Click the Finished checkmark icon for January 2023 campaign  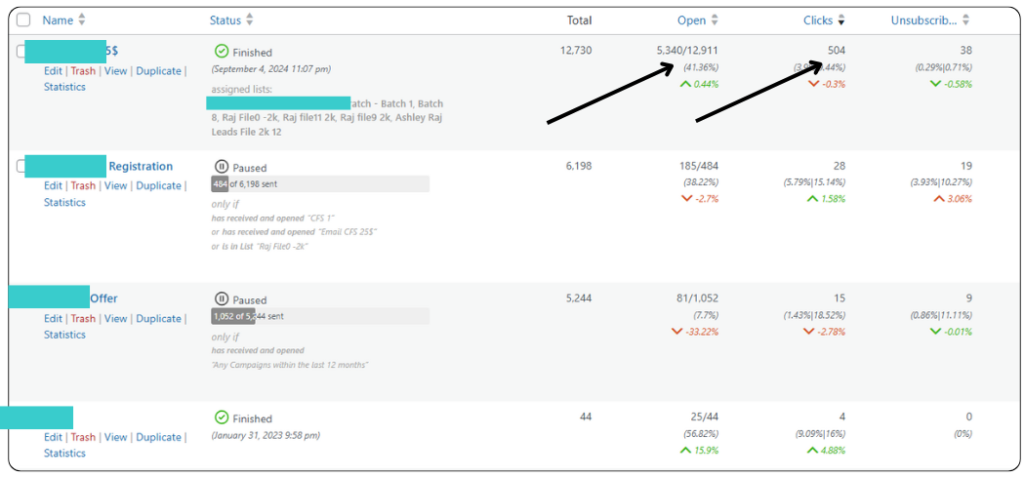(220, 417)
